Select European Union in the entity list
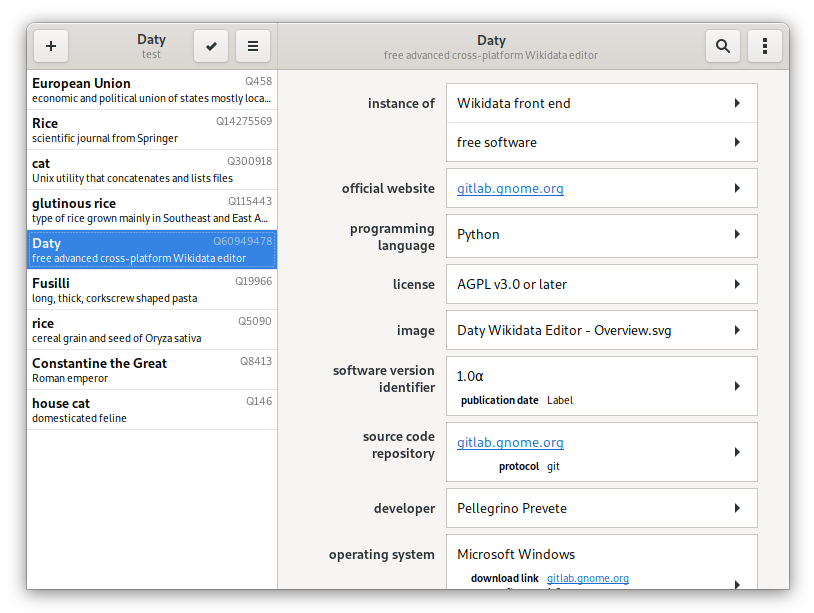Screen dimensions: 814x613 (x=152, y=90)
